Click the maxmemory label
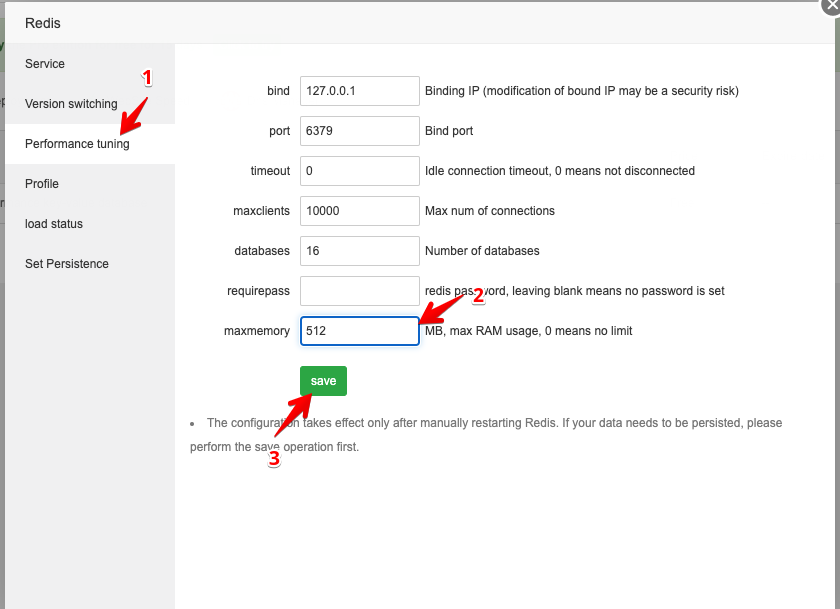Image resolution: width=840 pixels, height=609 pixels. click(x=257, y=331)
